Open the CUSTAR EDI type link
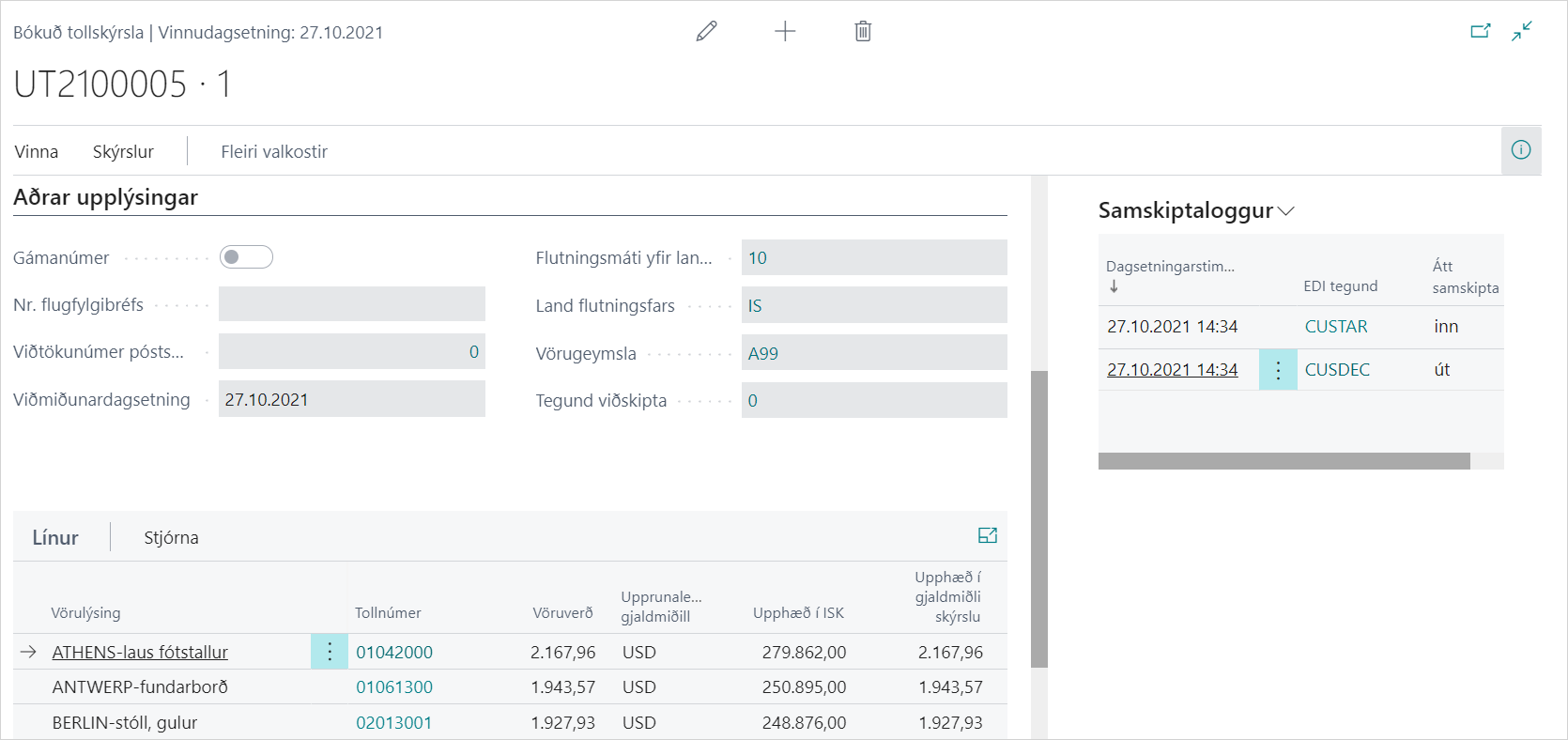This screenshot has width=1568, height=740. click(1336, 327)
